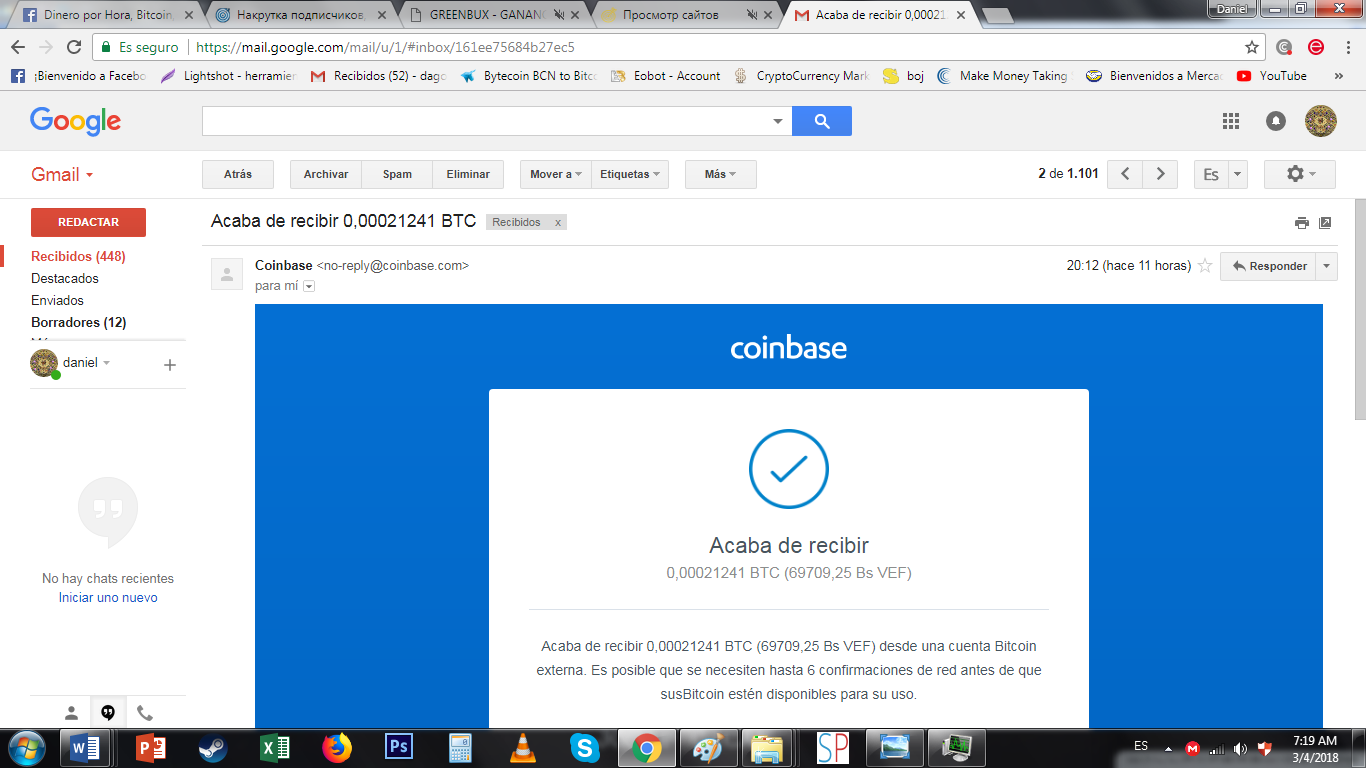Remove the Recibidos label with x
Image resolution: width=1366 pixels, height=768 pixels.
558,223
